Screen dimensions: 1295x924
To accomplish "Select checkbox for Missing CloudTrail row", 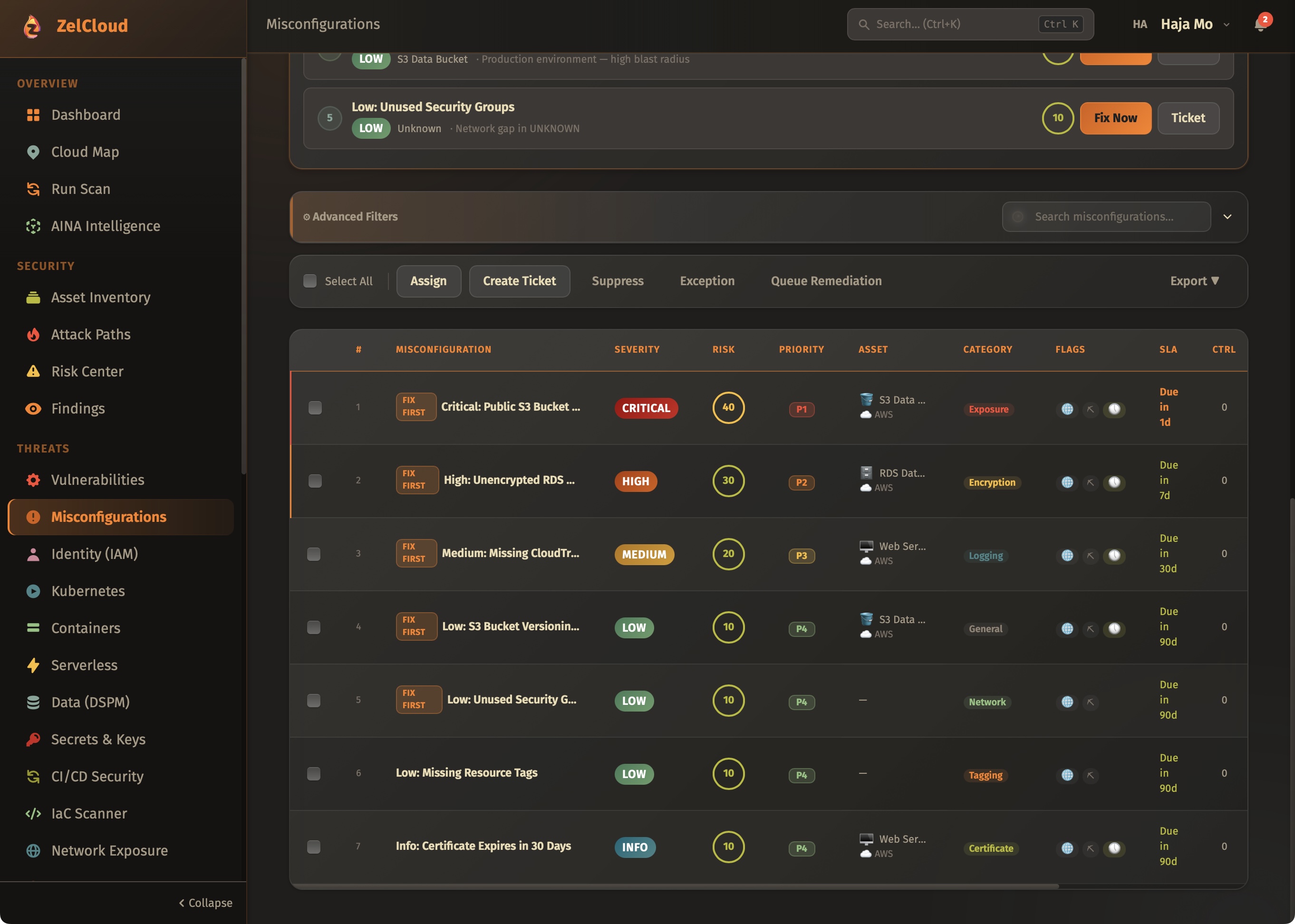I will pyautogui.click(x=314, y=554).
